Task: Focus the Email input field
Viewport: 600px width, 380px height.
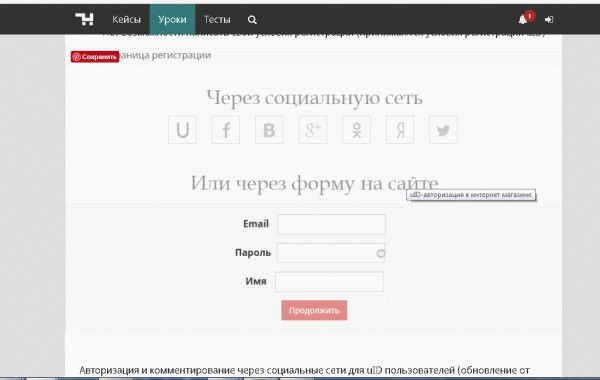Action: coord(331,224)
